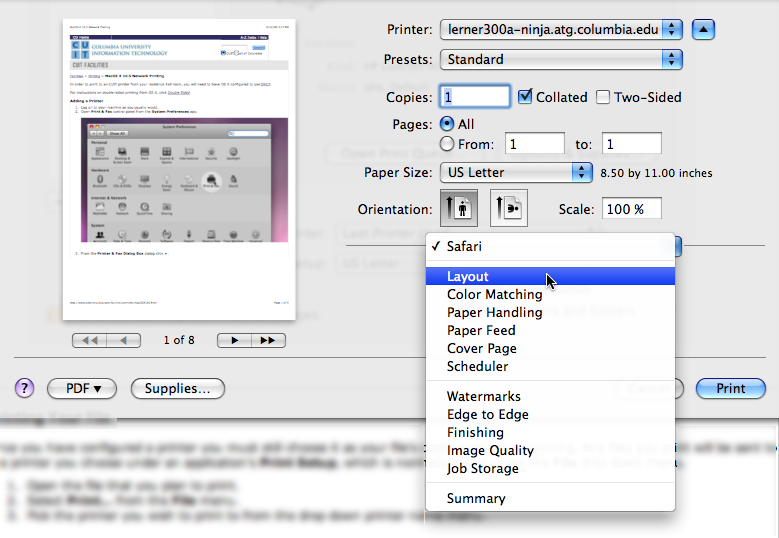Toggle the Collated checkbox

(525, 96)
